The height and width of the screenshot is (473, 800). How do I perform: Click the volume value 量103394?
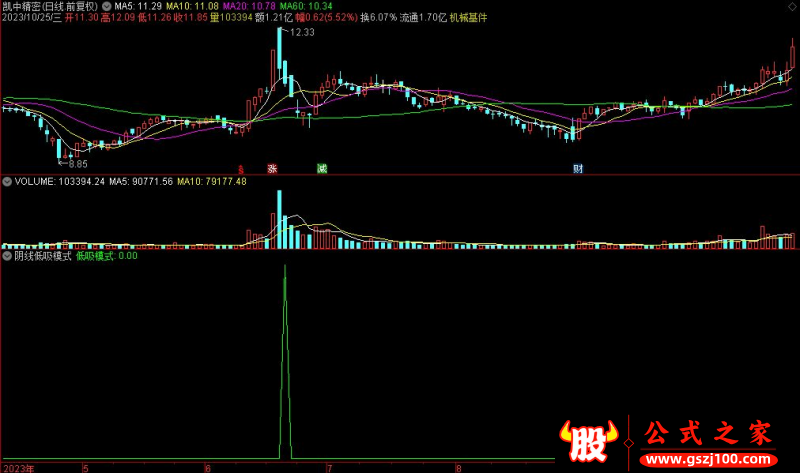pos(231,18)
